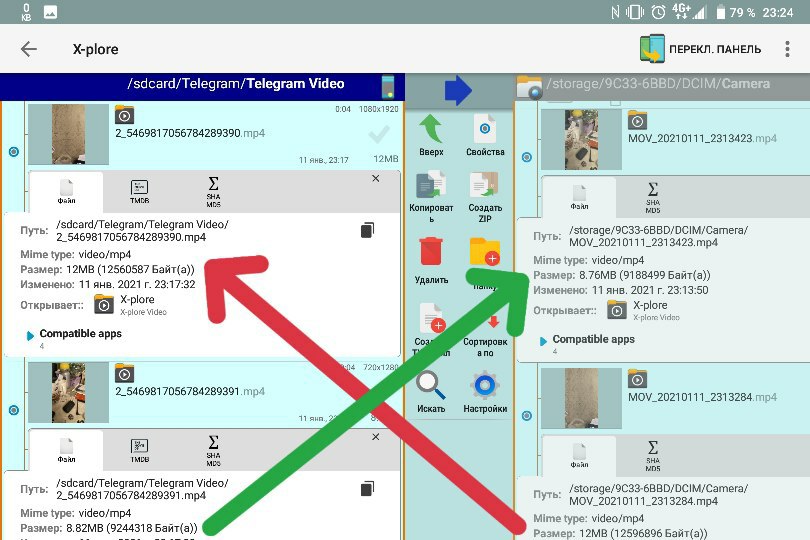
Task: Tap the Создать ZIP icon
Action: (484, 186)
